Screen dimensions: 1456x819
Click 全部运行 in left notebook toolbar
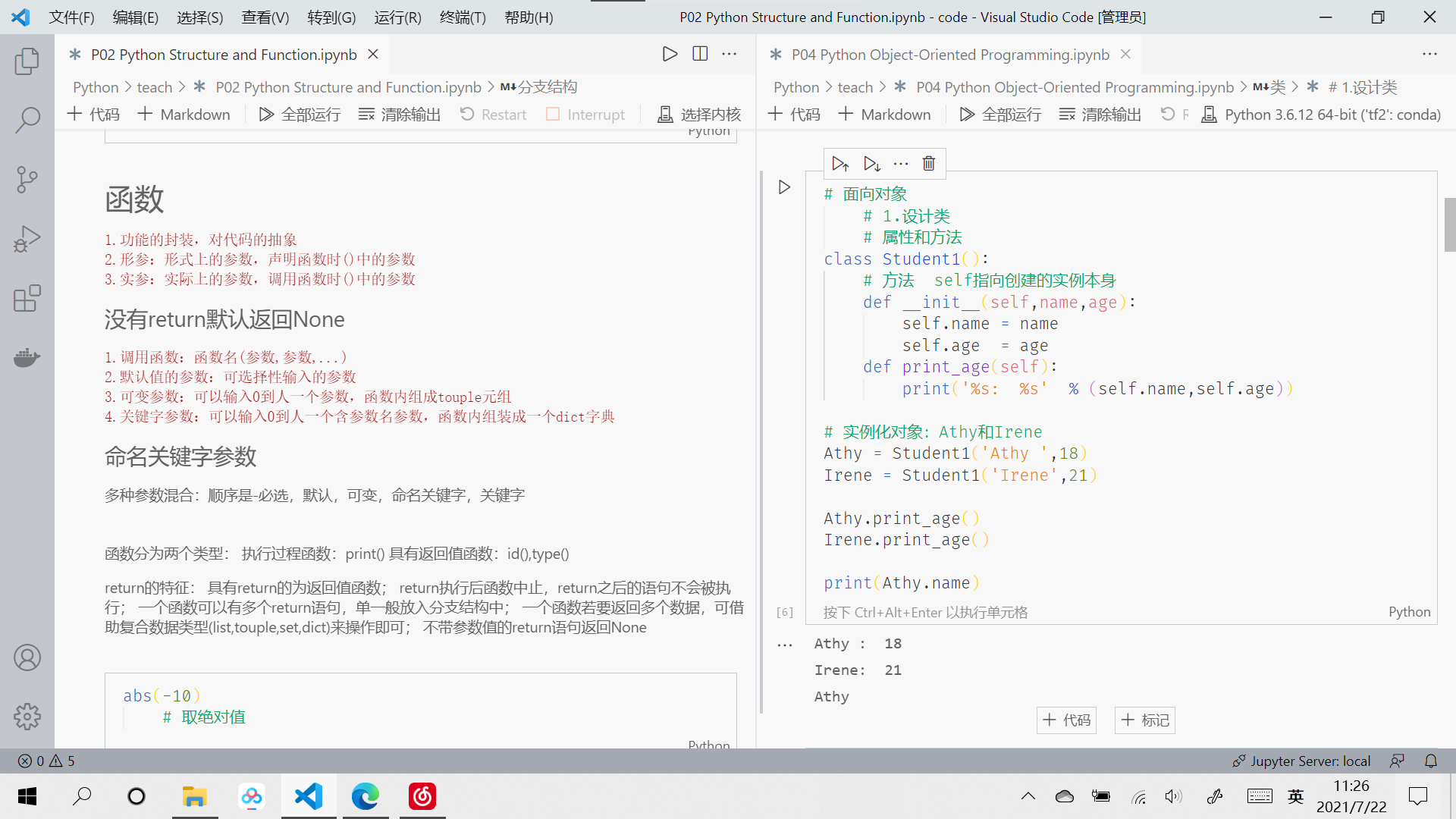tap(300, 115)
